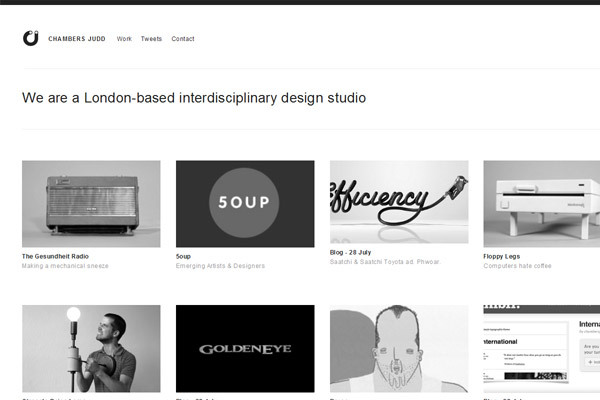Viewport: 600px width, 400px height.
Task: Click 'Emerging Artists & Designers' caption
Action: coord(220,266)
